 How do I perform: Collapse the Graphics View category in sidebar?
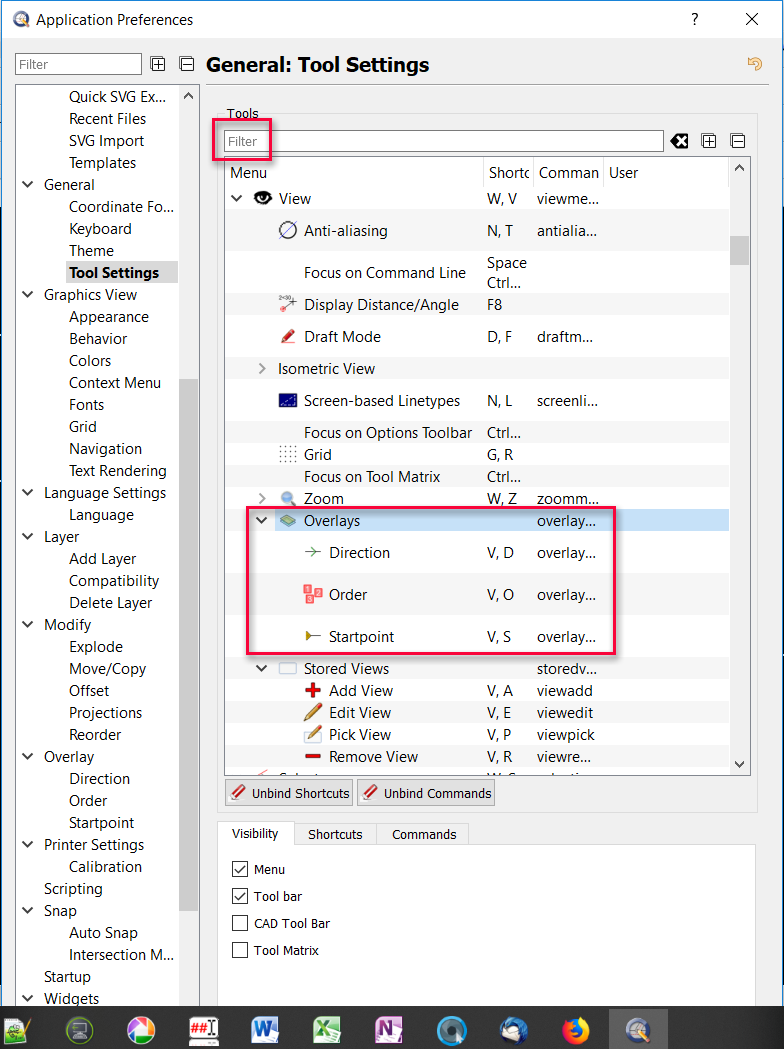tap(26, 295)
